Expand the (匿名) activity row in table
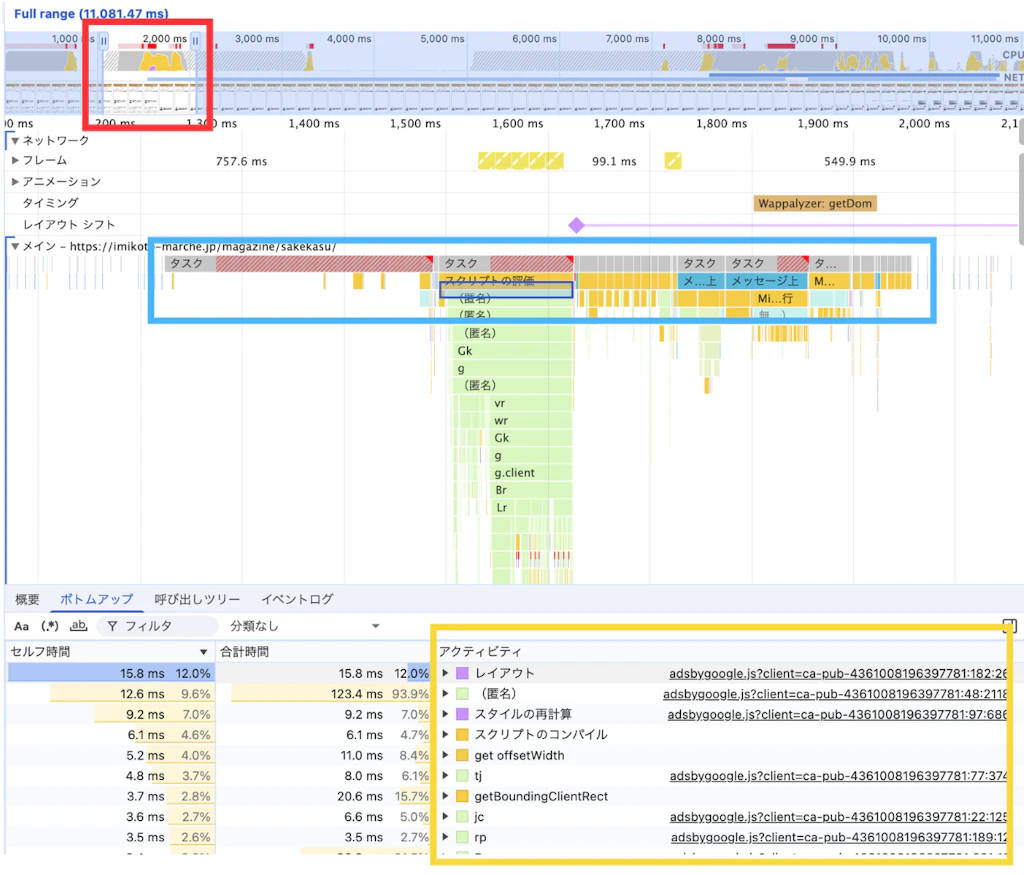Screen dimensions: 1024x875 pyautogui.click(x=445, y=693)
